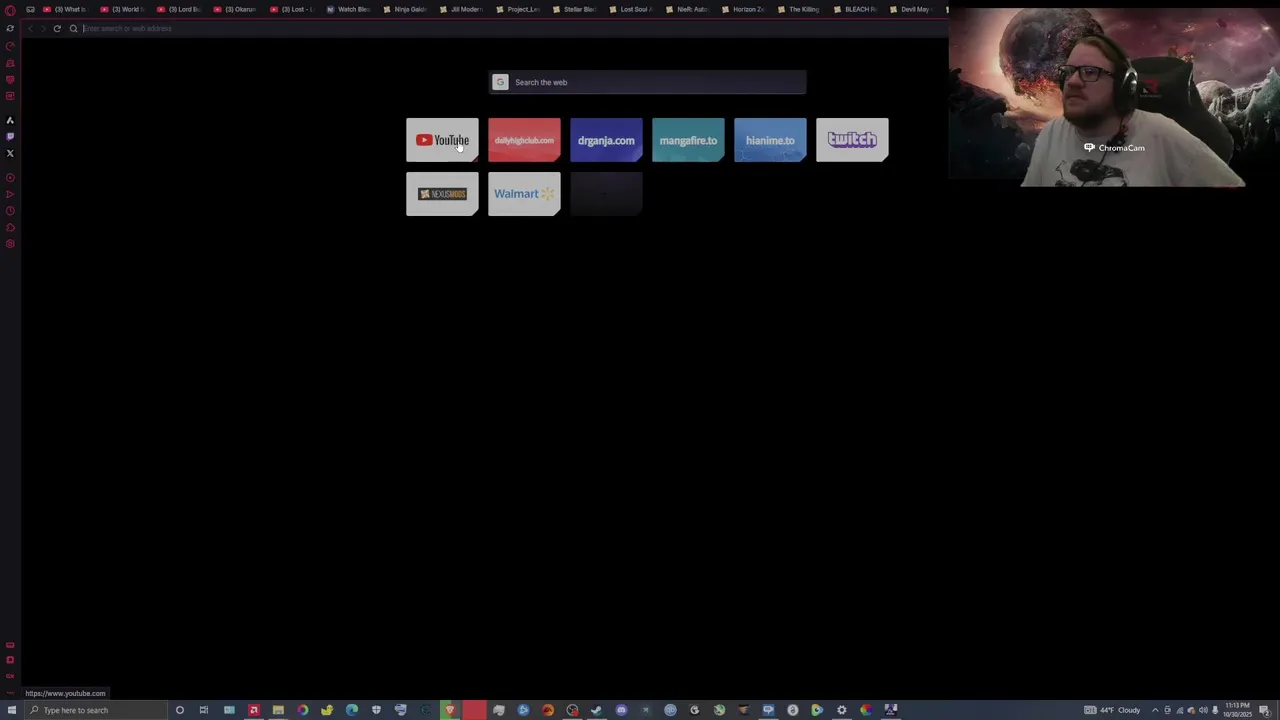Open the sidebar Extensions cube icon
The image size is (1280, 720).
[10, 227]
